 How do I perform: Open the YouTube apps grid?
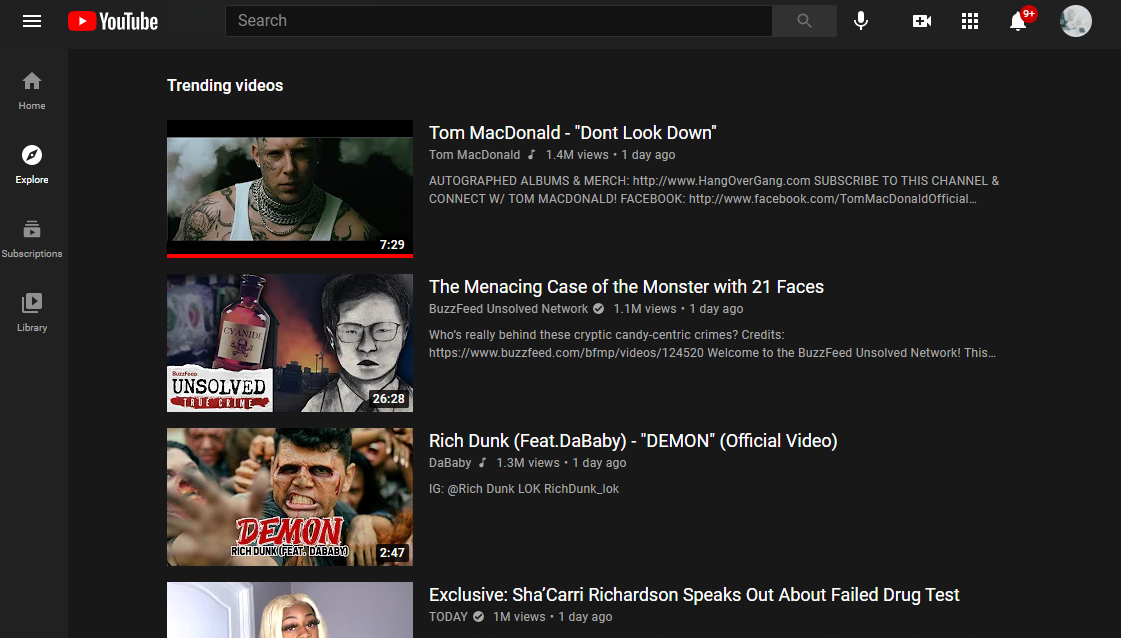[969, 21]
